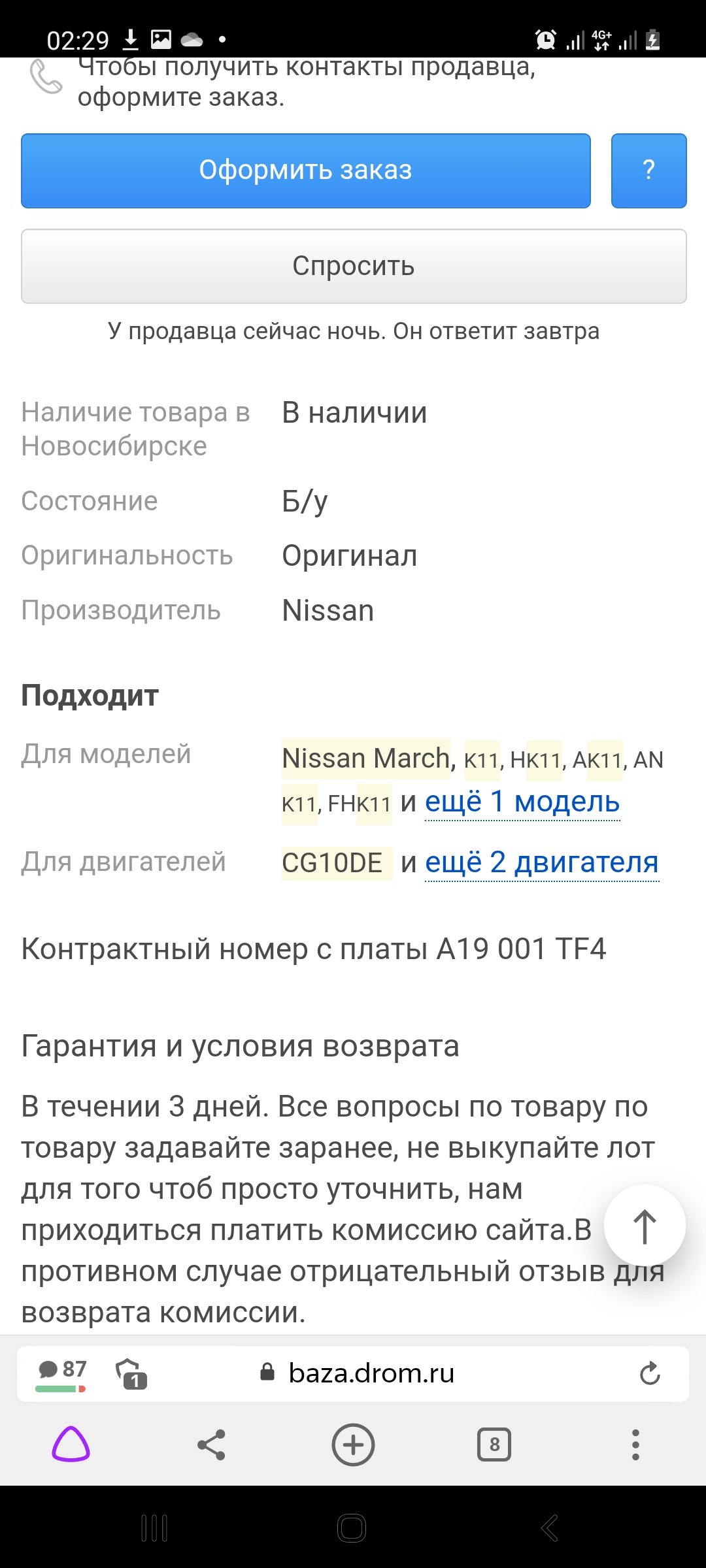The width and height of the screenshot is (706, 1568).
Task: Tap the share icon in bottom bar
Action: click(211, 1445)
